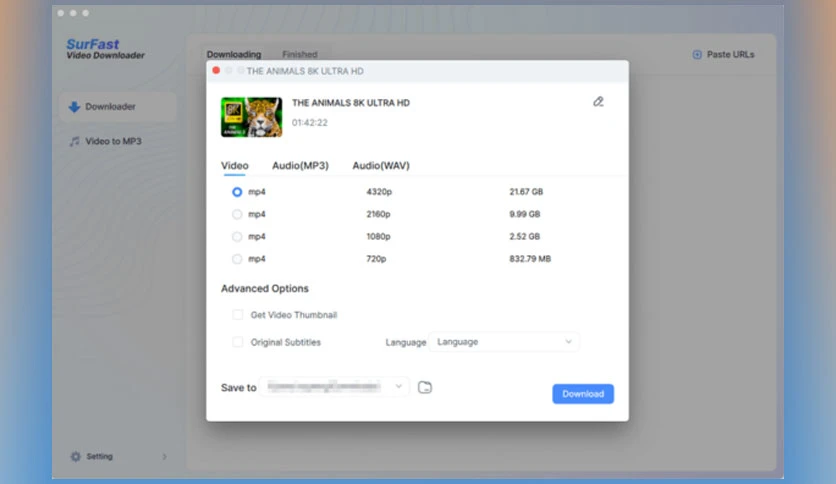Click the edit title pencil icon
The width and height of the screenshot is (836, 484).
(598, 102)
